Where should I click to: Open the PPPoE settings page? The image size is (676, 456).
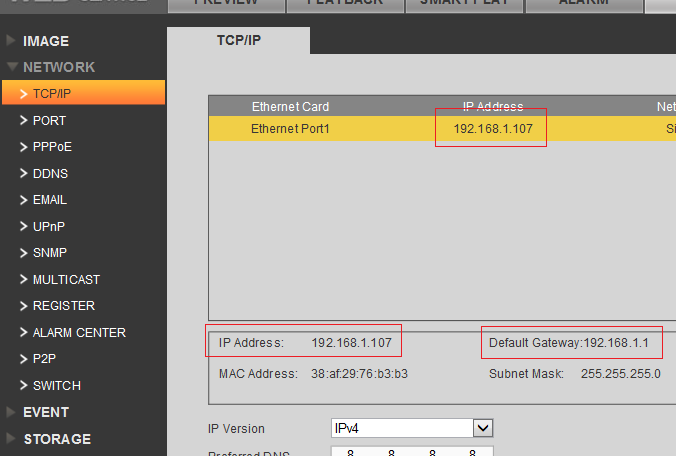click(52, 147)
